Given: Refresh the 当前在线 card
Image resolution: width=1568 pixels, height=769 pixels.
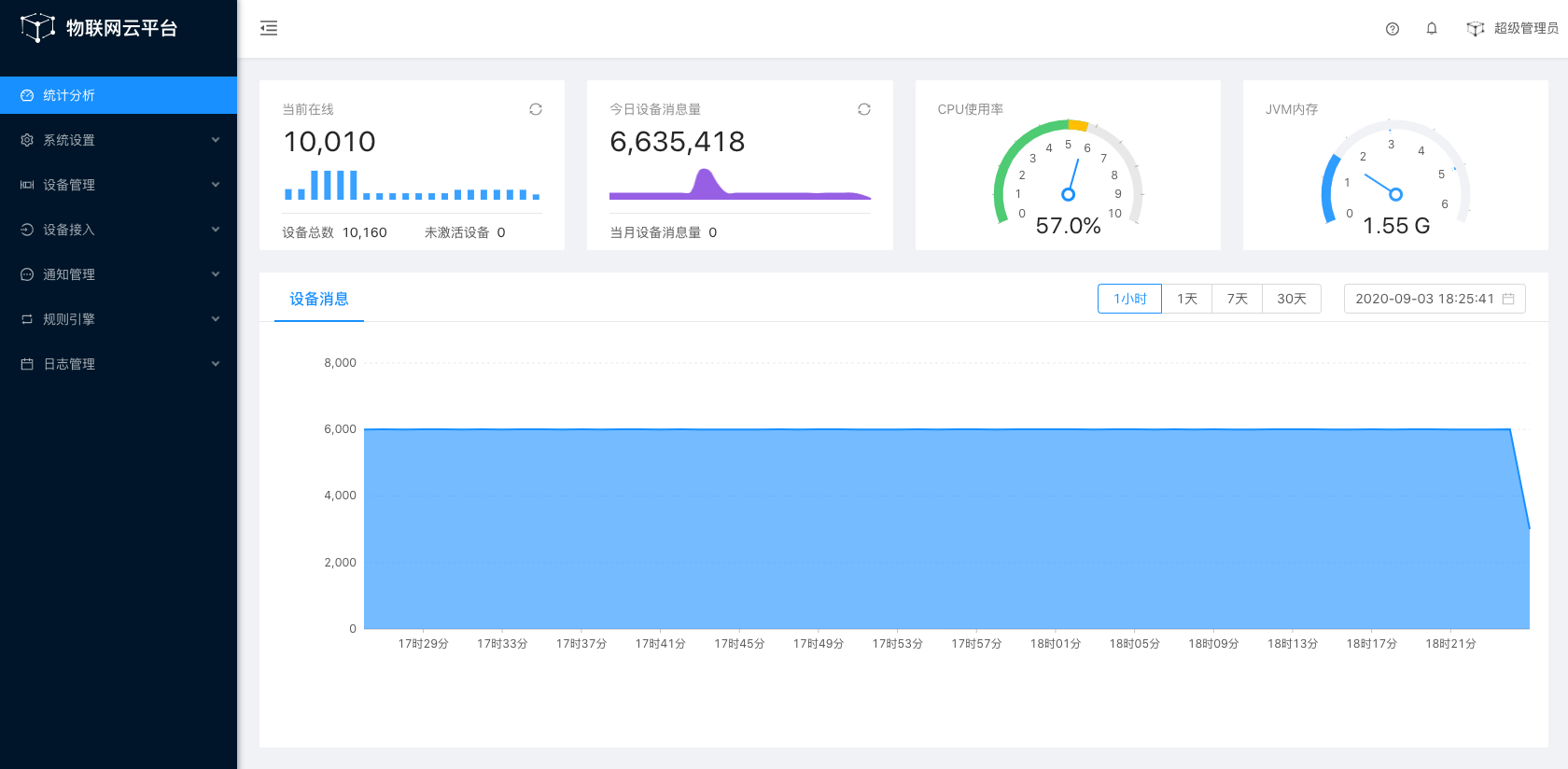Looking at the screenshot, I should pyautogui.click(x=536, y=109).
